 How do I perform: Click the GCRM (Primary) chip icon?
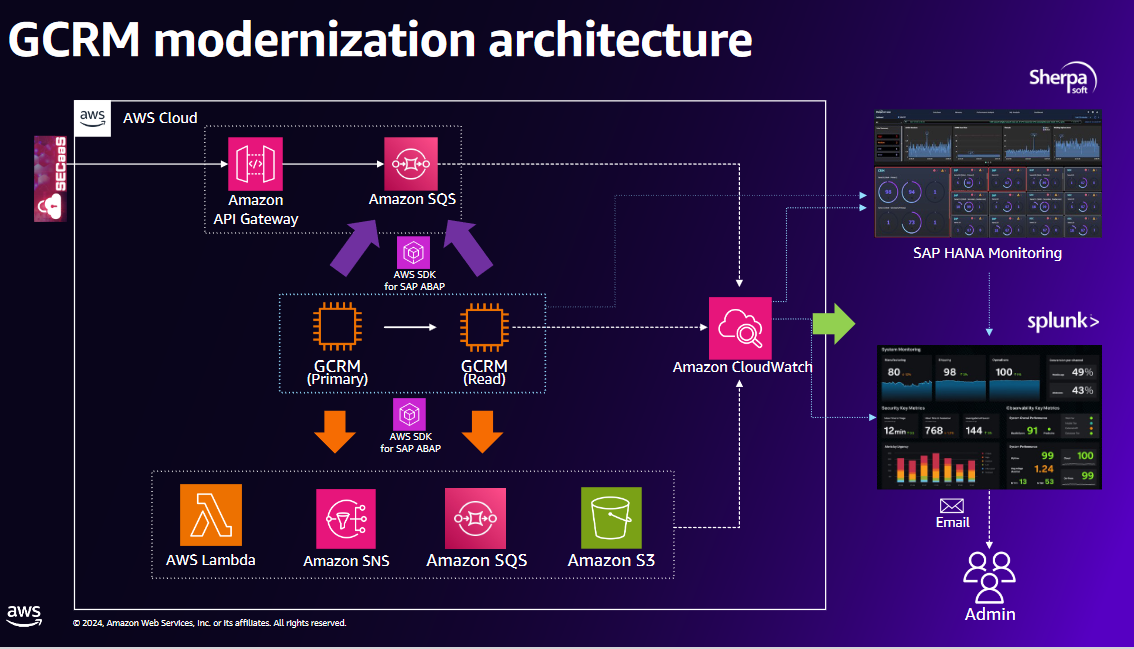(x=337, y=328)
